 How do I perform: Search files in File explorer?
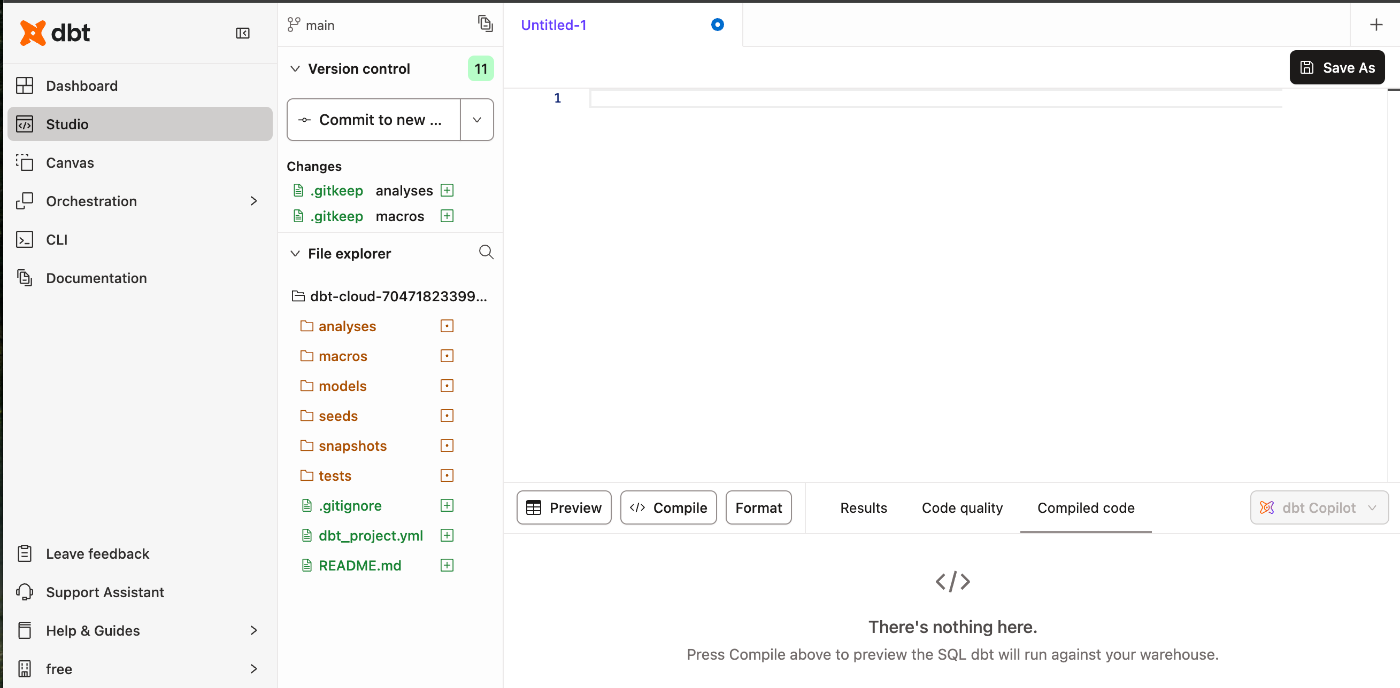pyautogui.click(x=486, y=253)
